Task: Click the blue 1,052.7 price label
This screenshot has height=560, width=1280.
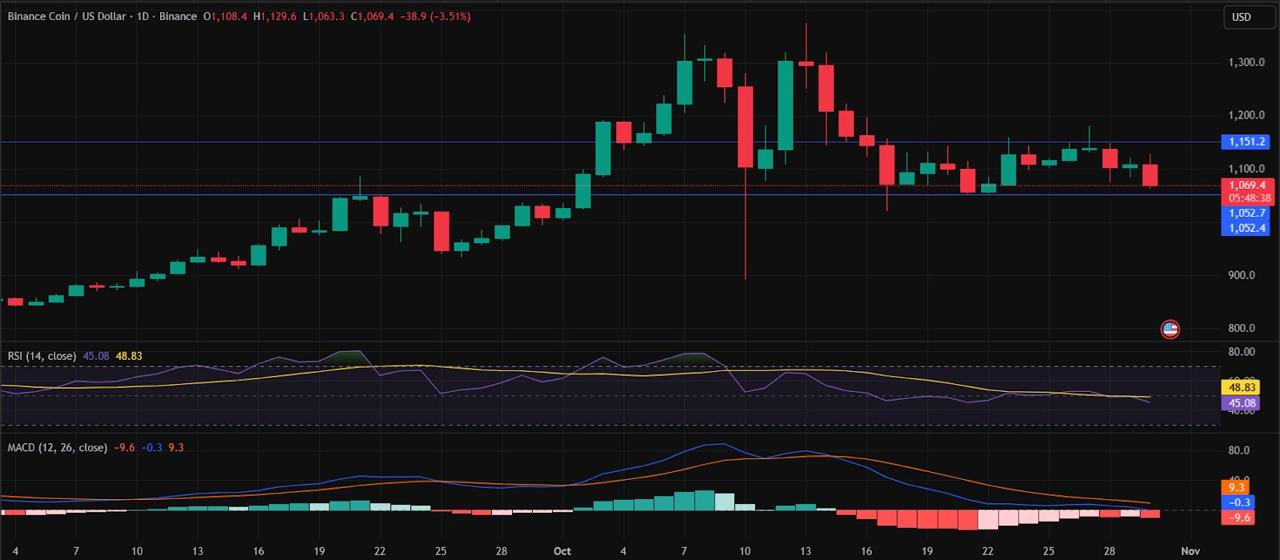Action: pyautogui.click(x=1247, y=213)
